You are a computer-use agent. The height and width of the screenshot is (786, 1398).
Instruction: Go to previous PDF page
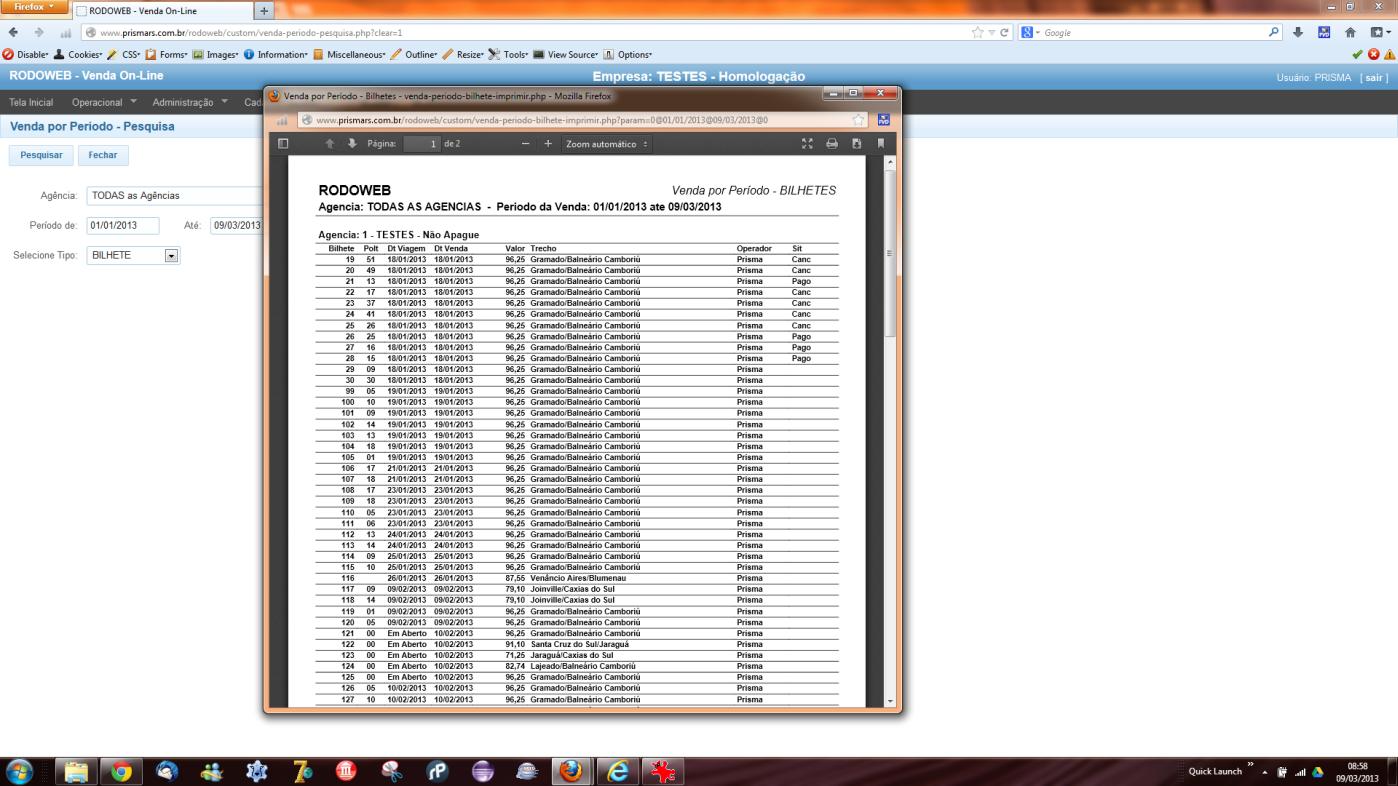[330, 144]
